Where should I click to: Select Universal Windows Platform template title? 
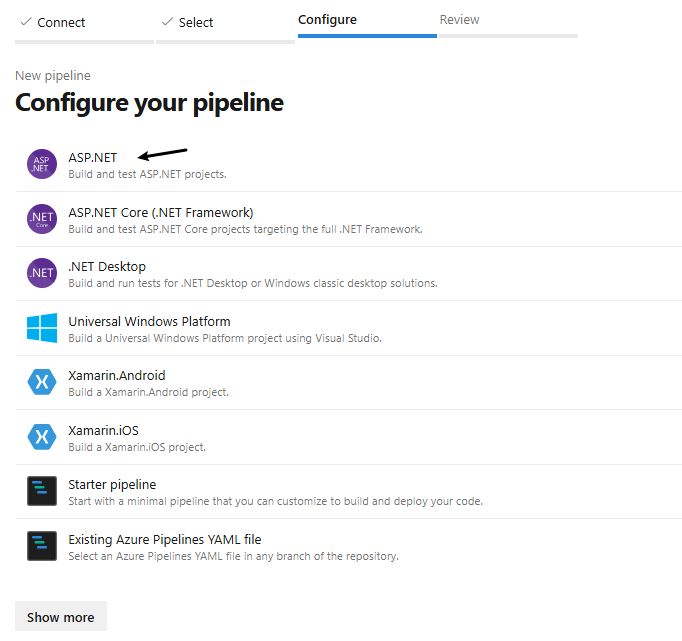[x=149, y=321]
